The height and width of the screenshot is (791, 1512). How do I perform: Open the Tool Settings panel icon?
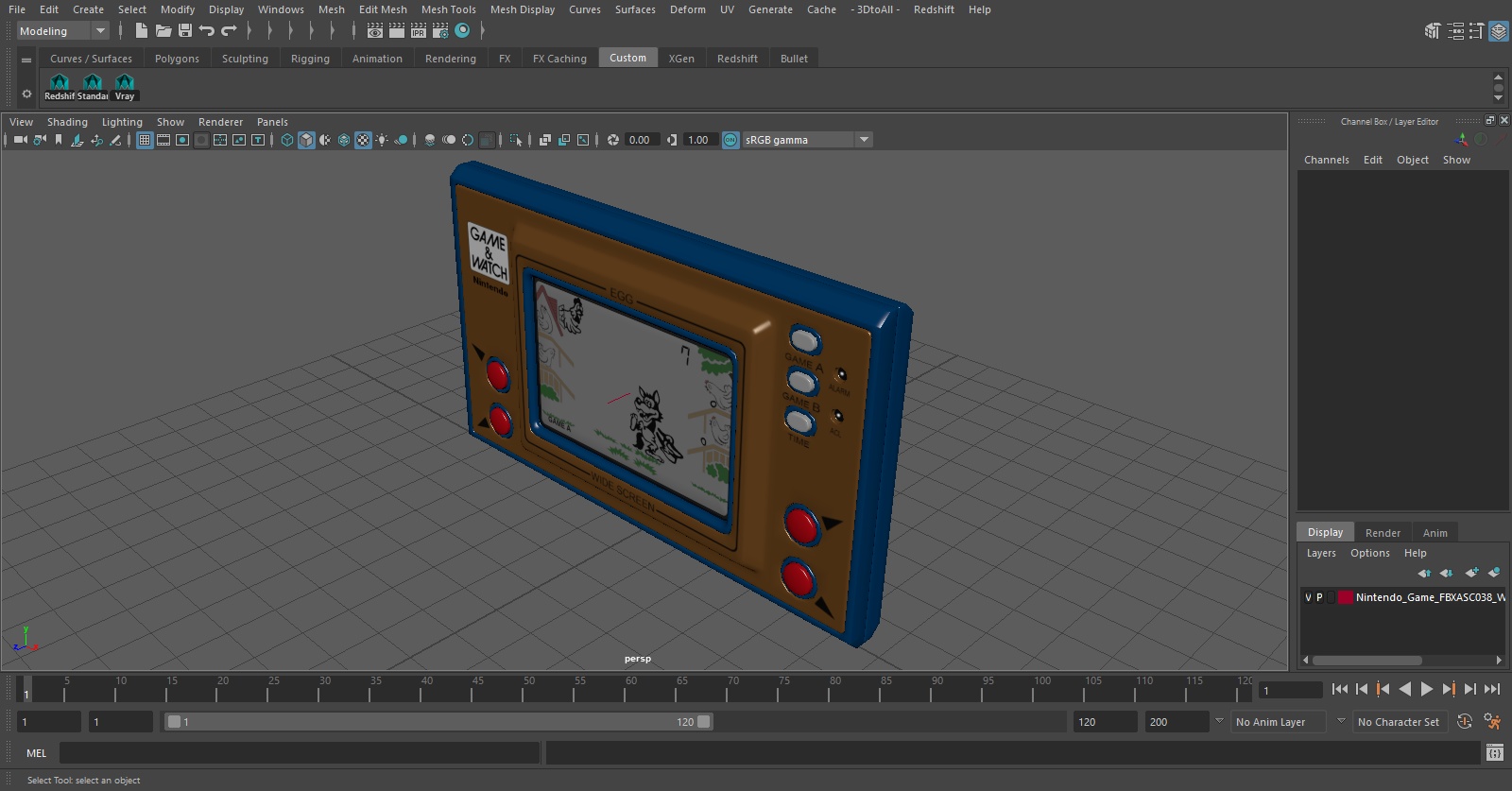tap(1476, 31)
